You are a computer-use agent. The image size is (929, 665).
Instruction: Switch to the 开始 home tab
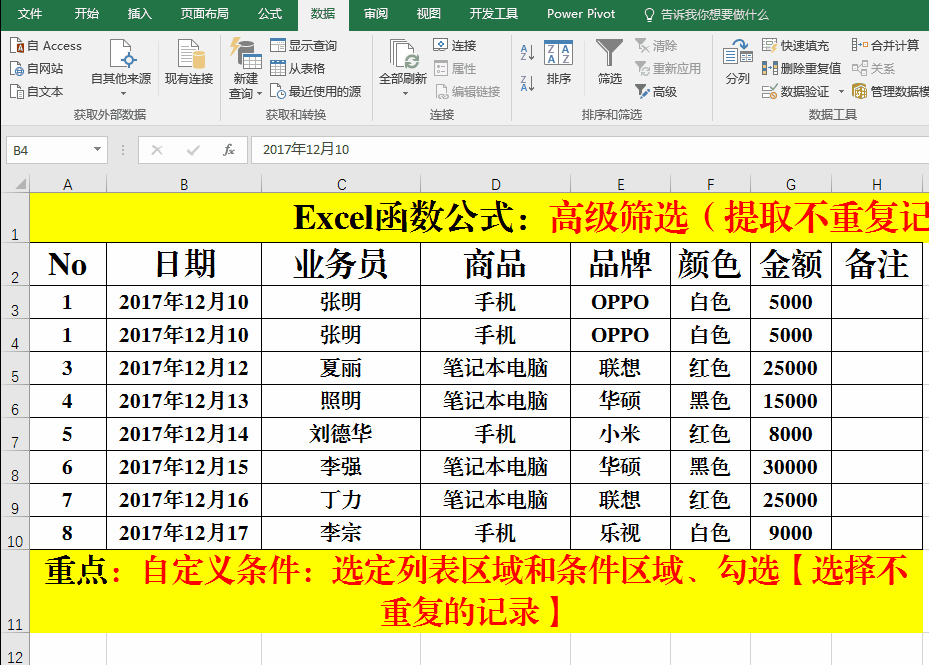coord(87,14)
